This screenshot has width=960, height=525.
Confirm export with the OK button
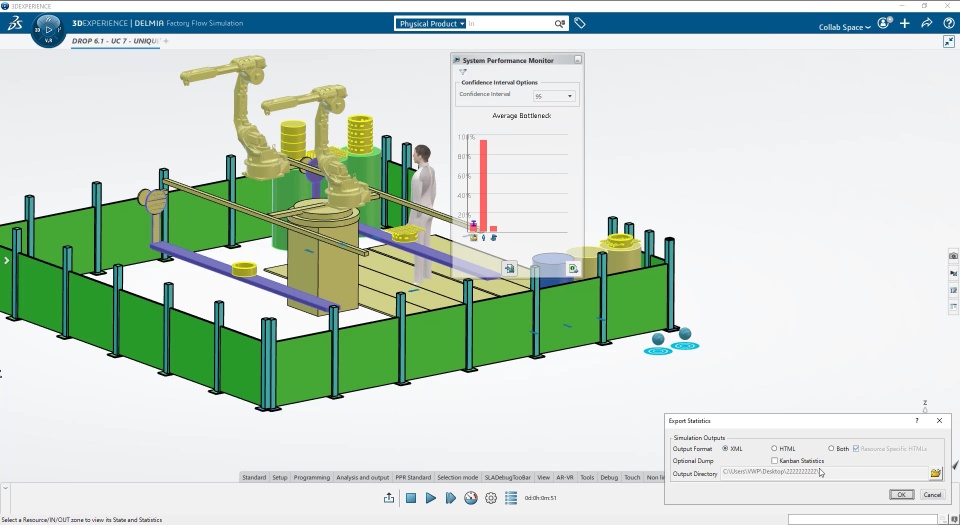tap(901, 494)
